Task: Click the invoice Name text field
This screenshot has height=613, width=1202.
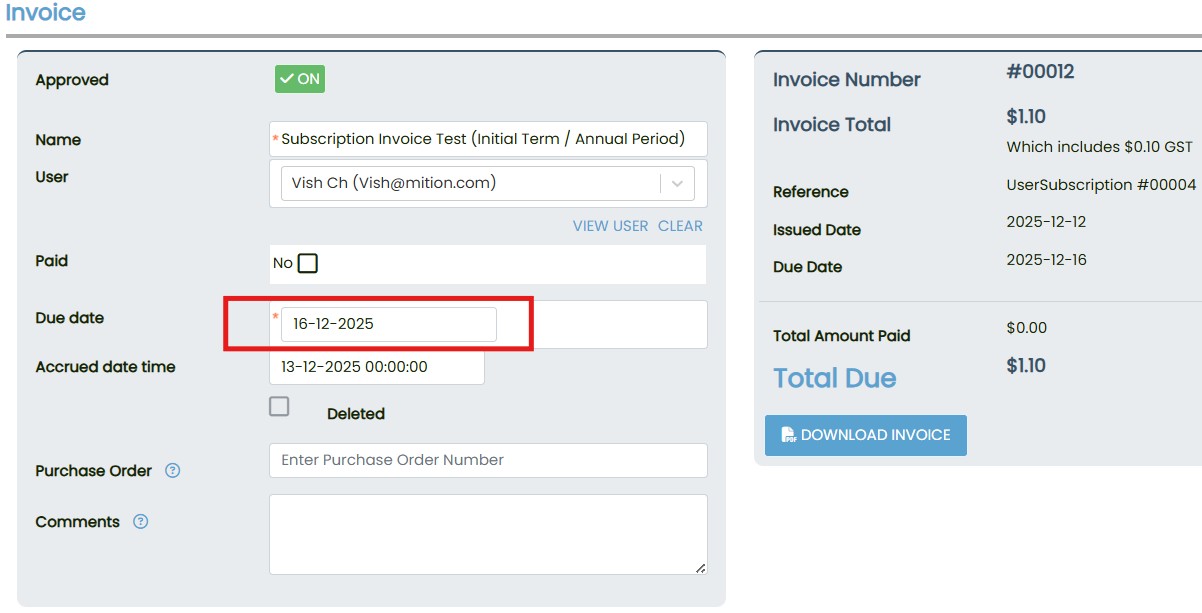Action: click(488, 139)
